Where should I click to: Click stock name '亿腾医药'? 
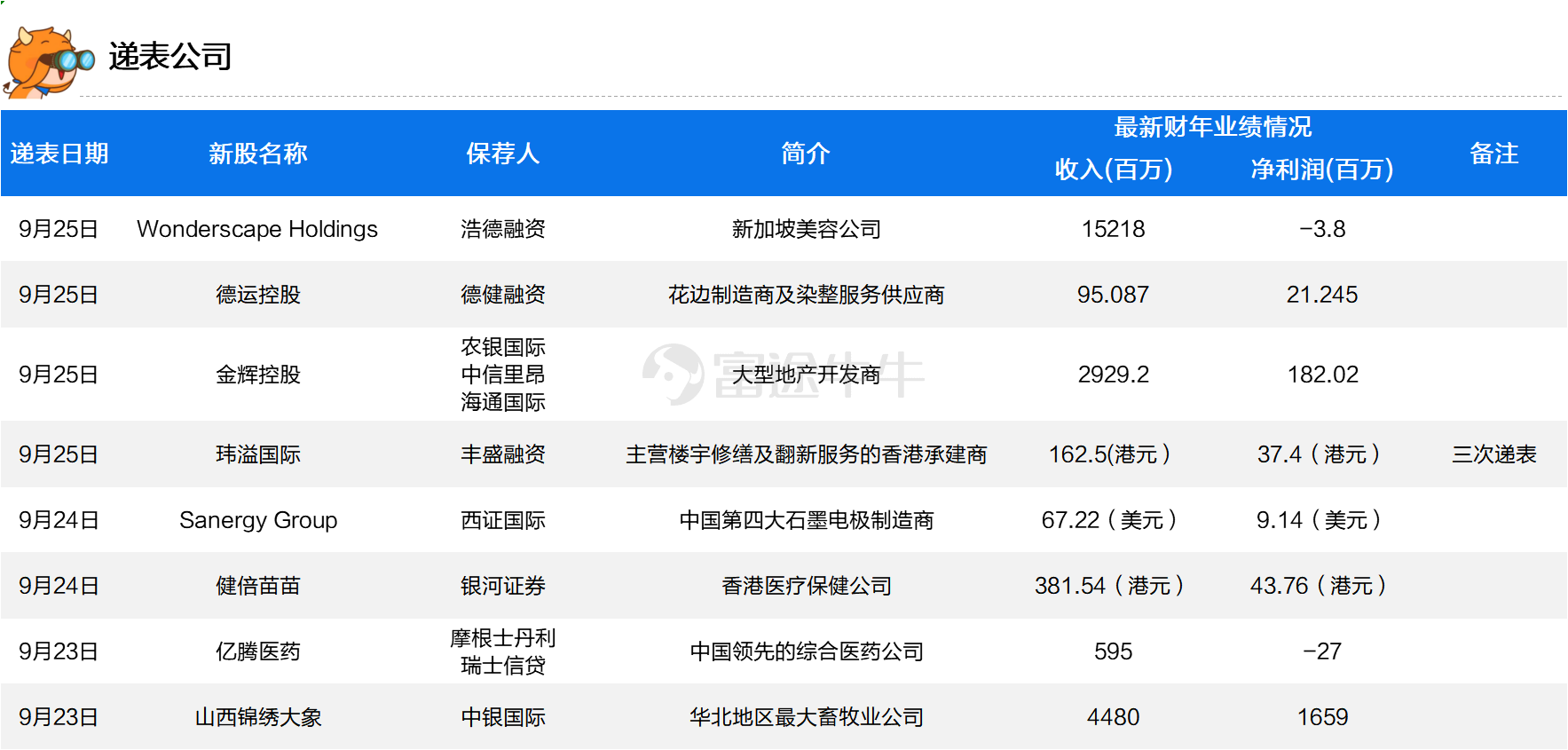(x=258, y=651)
